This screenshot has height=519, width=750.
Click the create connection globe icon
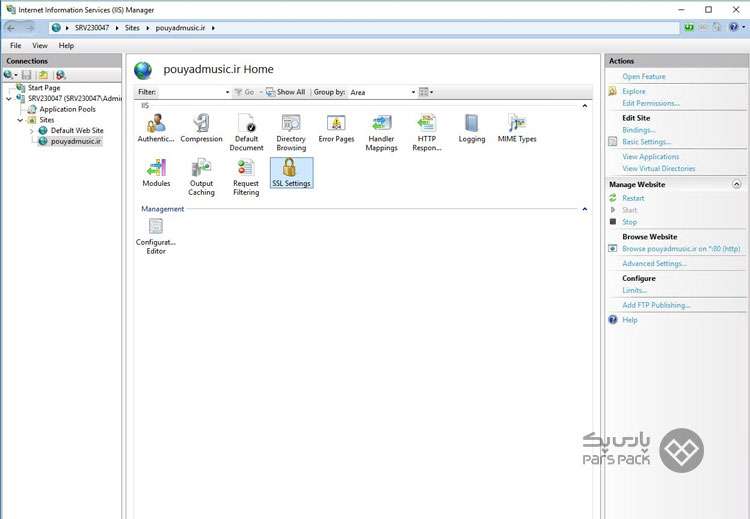tap(8, 75)
